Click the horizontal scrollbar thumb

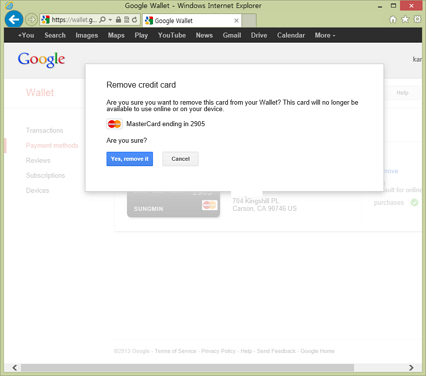coord(187,368)
